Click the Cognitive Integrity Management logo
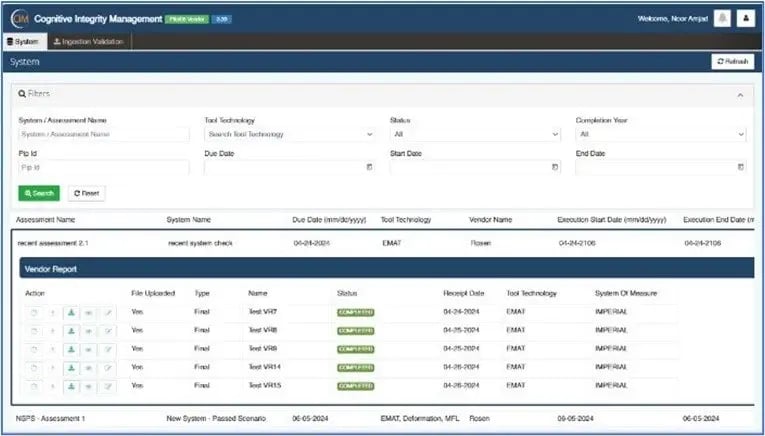The width and height of the screenshot is (765, 436). 19,18
